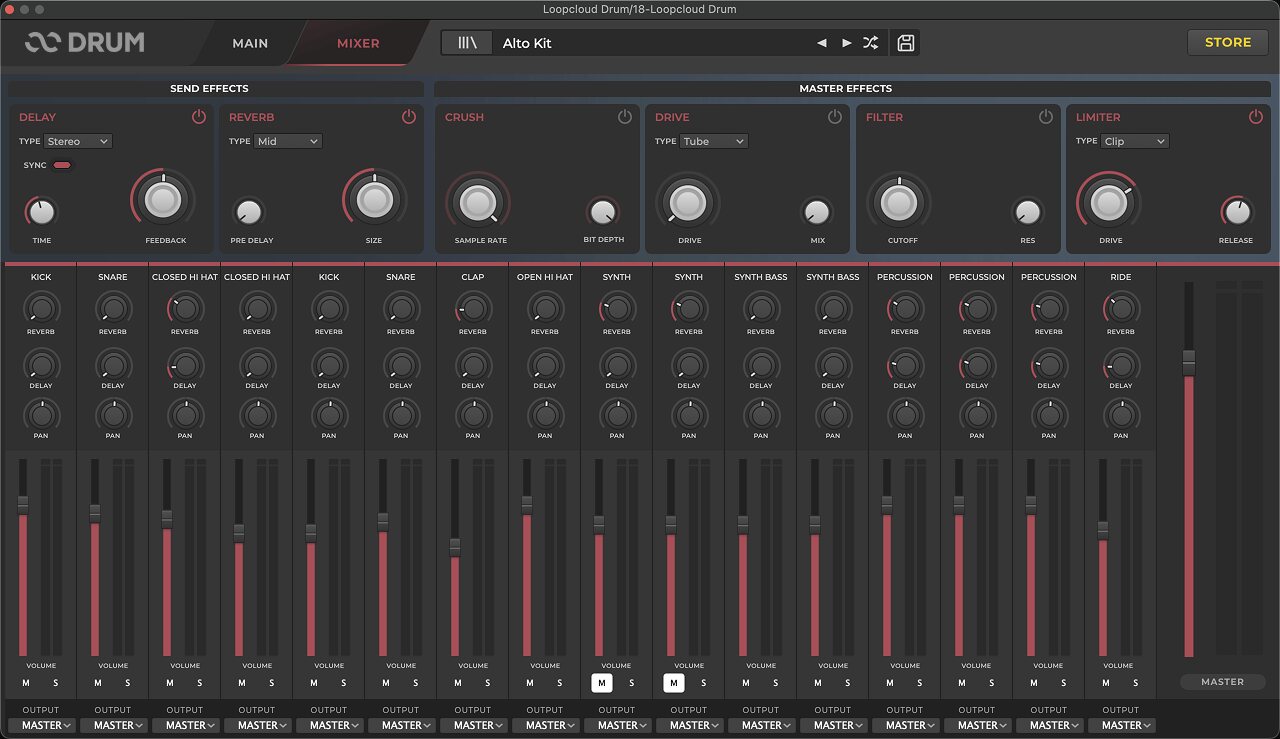
Task: Open the Delay type dropdown showing Stereo
Action: pos(77,142)
